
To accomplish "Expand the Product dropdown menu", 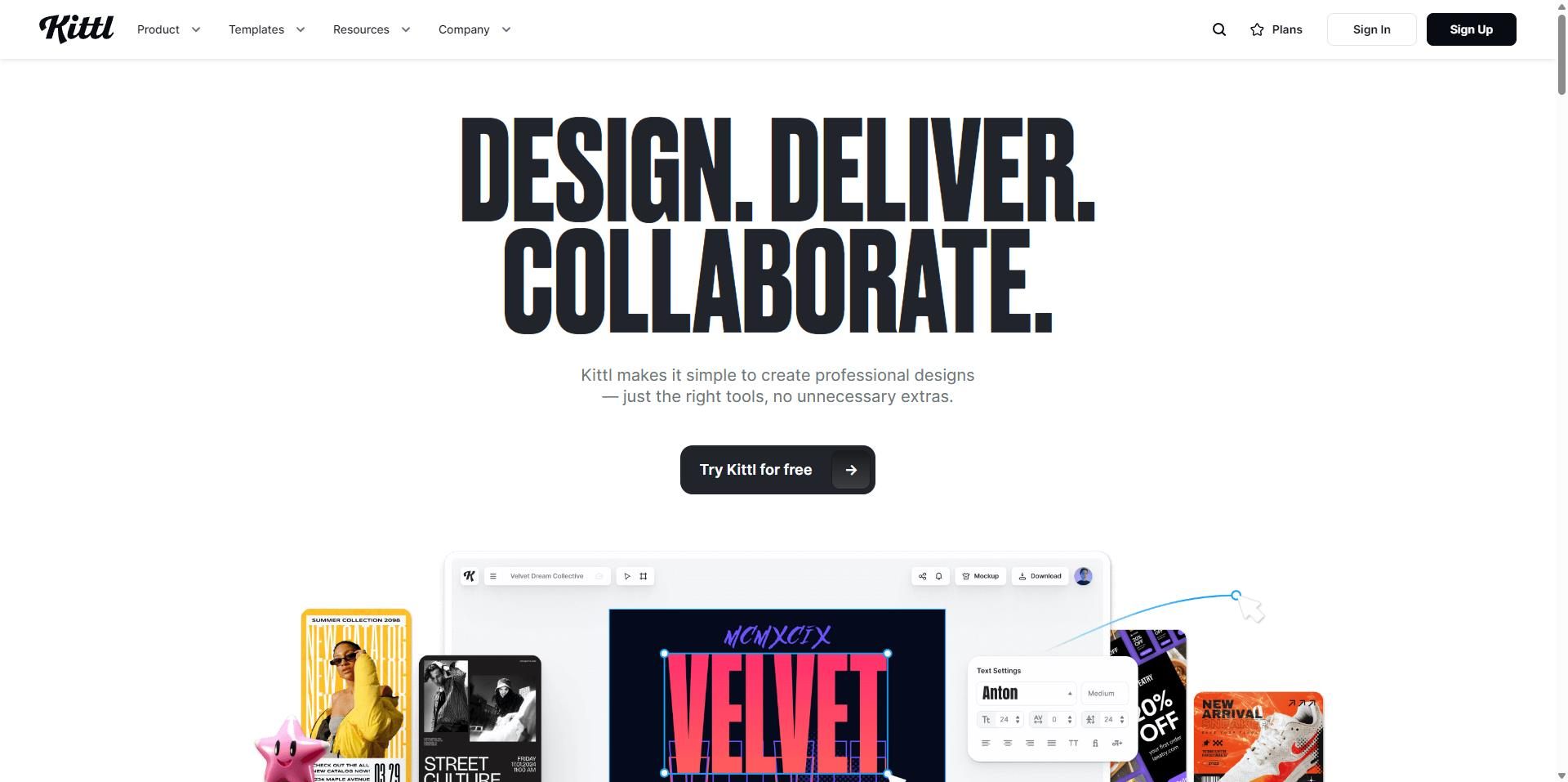I will click(x=169, y=29).
